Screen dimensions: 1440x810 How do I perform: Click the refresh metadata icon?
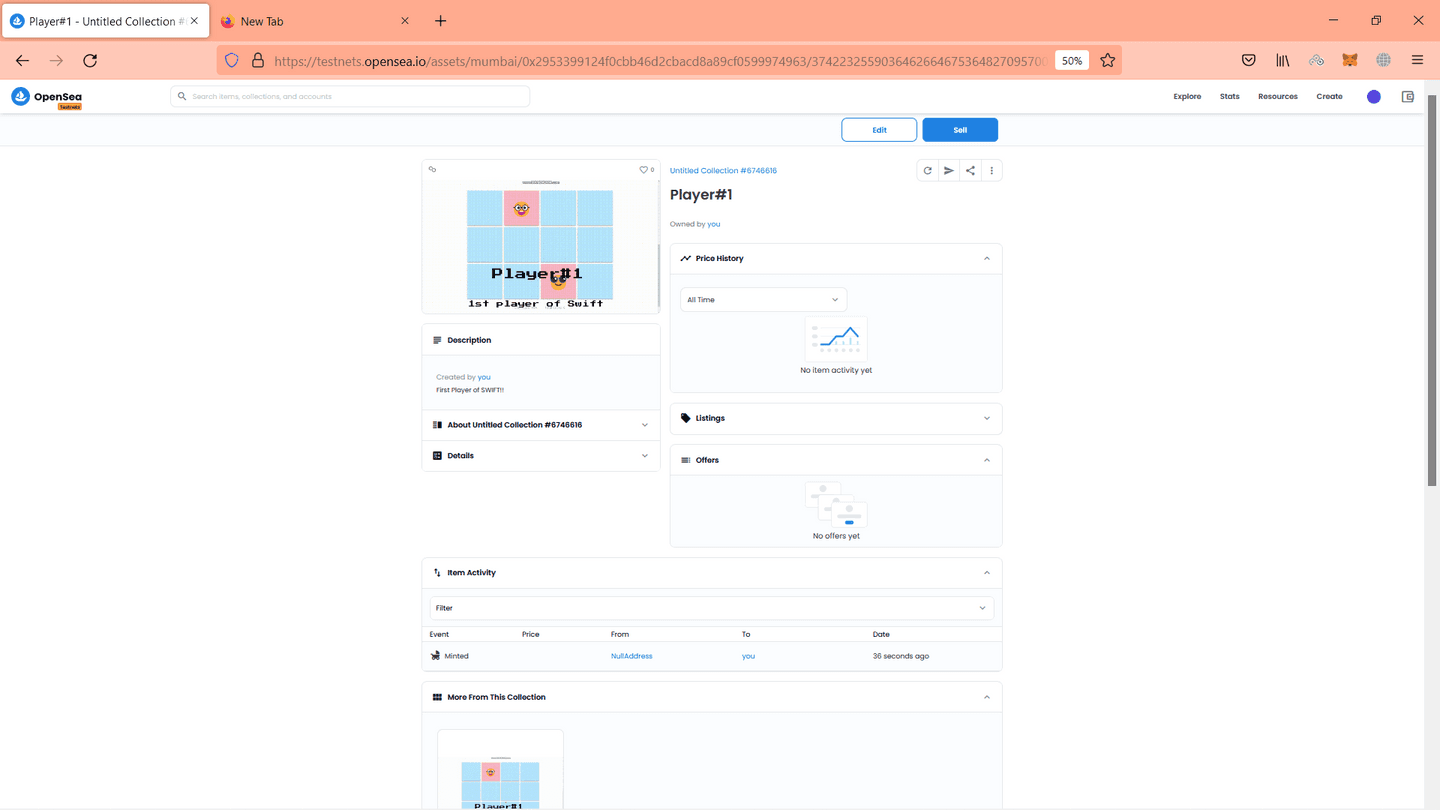click(x=927, y=171)
